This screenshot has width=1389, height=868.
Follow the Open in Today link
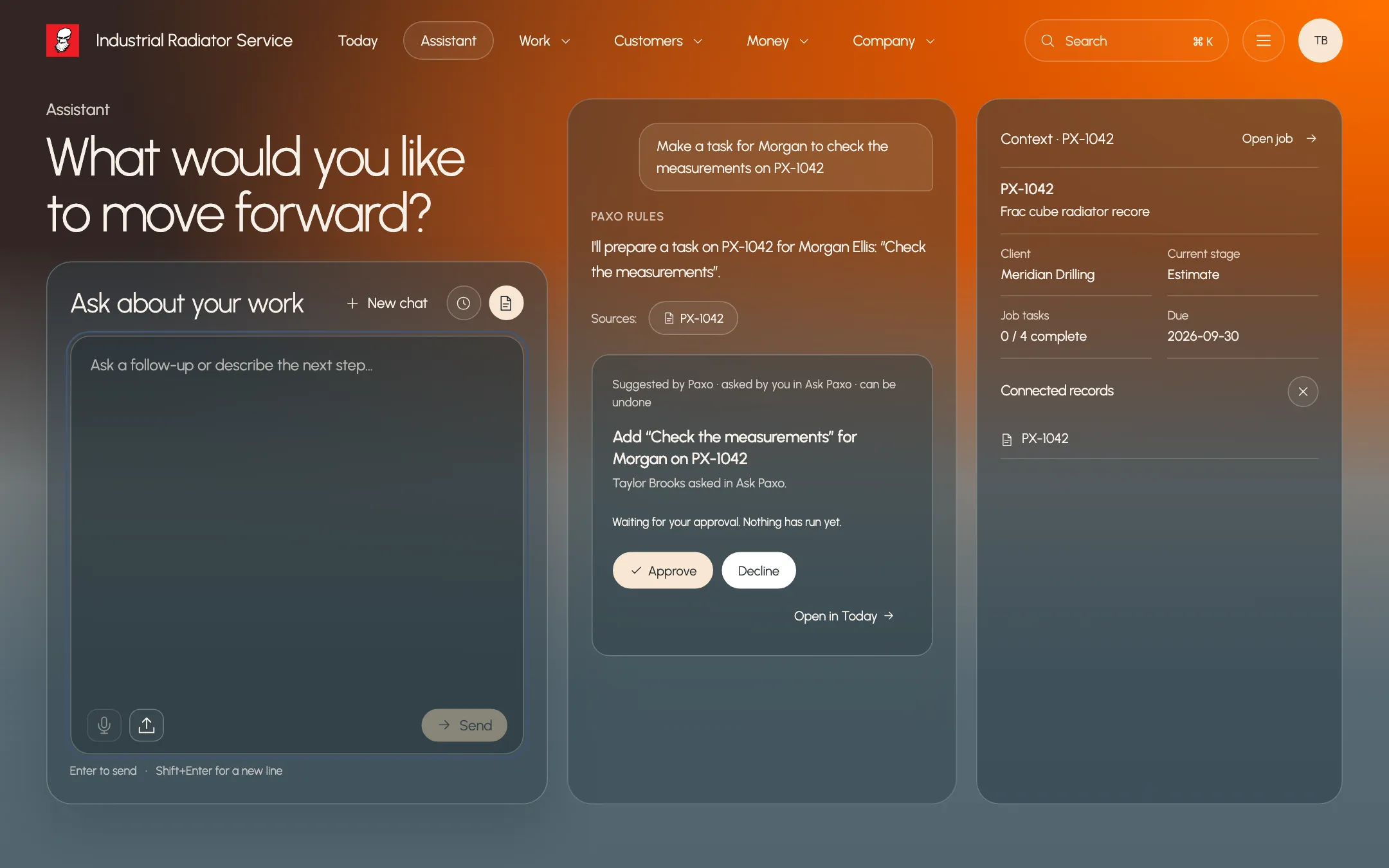(844, 616)
